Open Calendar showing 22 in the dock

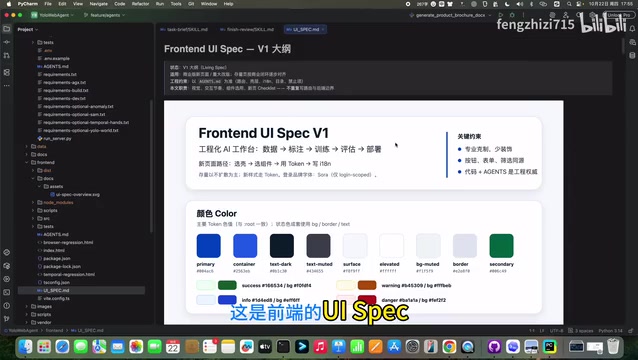[173, 347]
